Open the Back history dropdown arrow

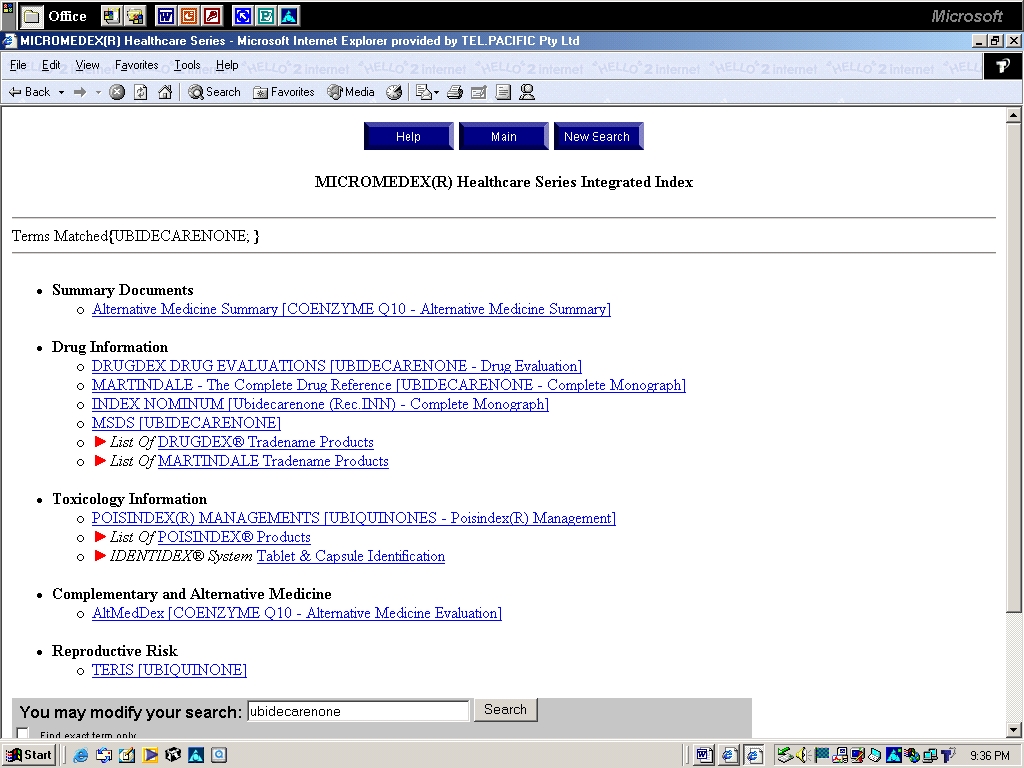(61, 93)
